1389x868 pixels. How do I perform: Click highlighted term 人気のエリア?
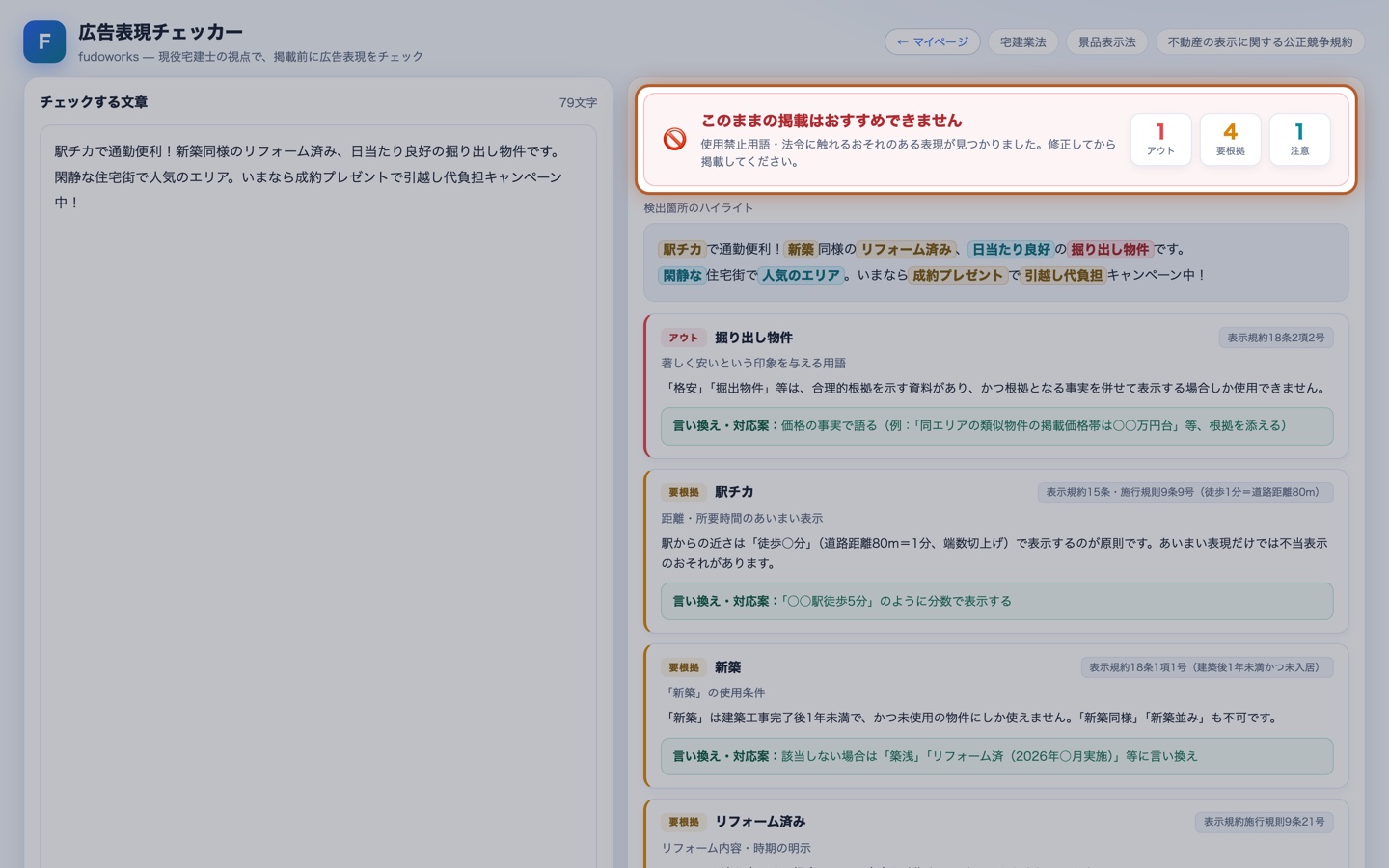tap(801, 275)
